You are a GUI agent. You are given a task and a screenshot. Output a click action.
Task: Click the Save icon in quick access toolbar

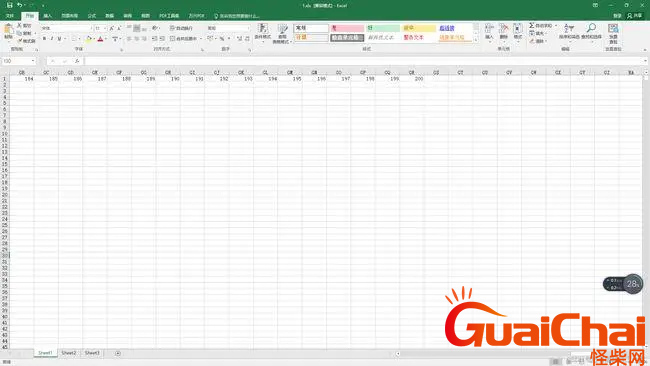point(10,5)
